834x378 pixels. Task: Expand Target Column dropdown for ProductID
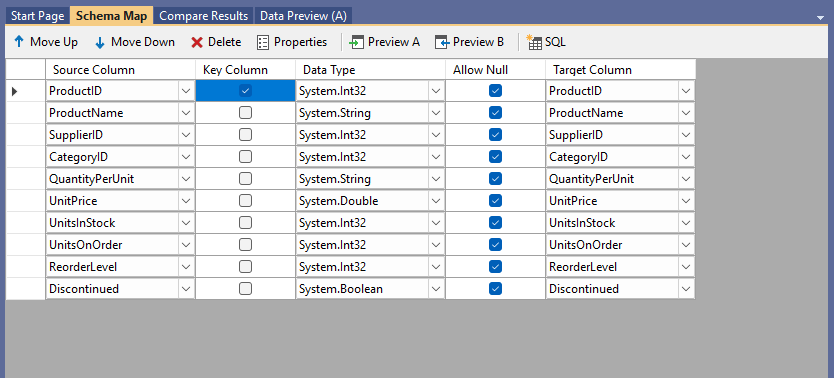tap(686, 91)
